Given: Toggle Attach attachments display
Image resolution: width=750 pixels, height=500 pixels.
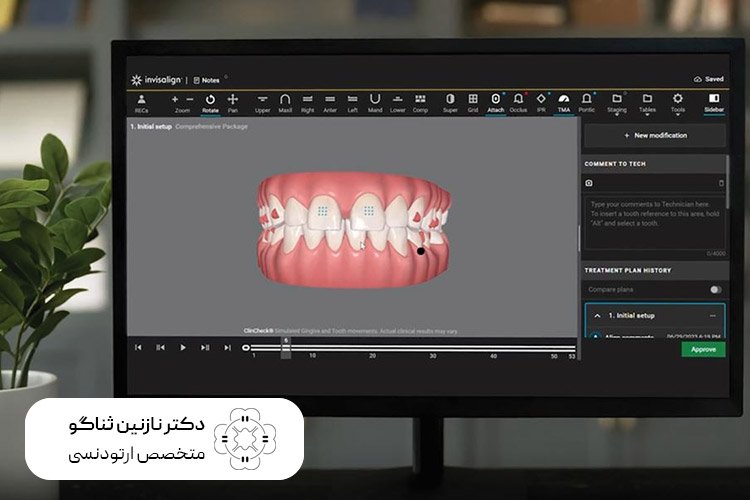Looking at the screenshot, I should (x=496, y=103).
